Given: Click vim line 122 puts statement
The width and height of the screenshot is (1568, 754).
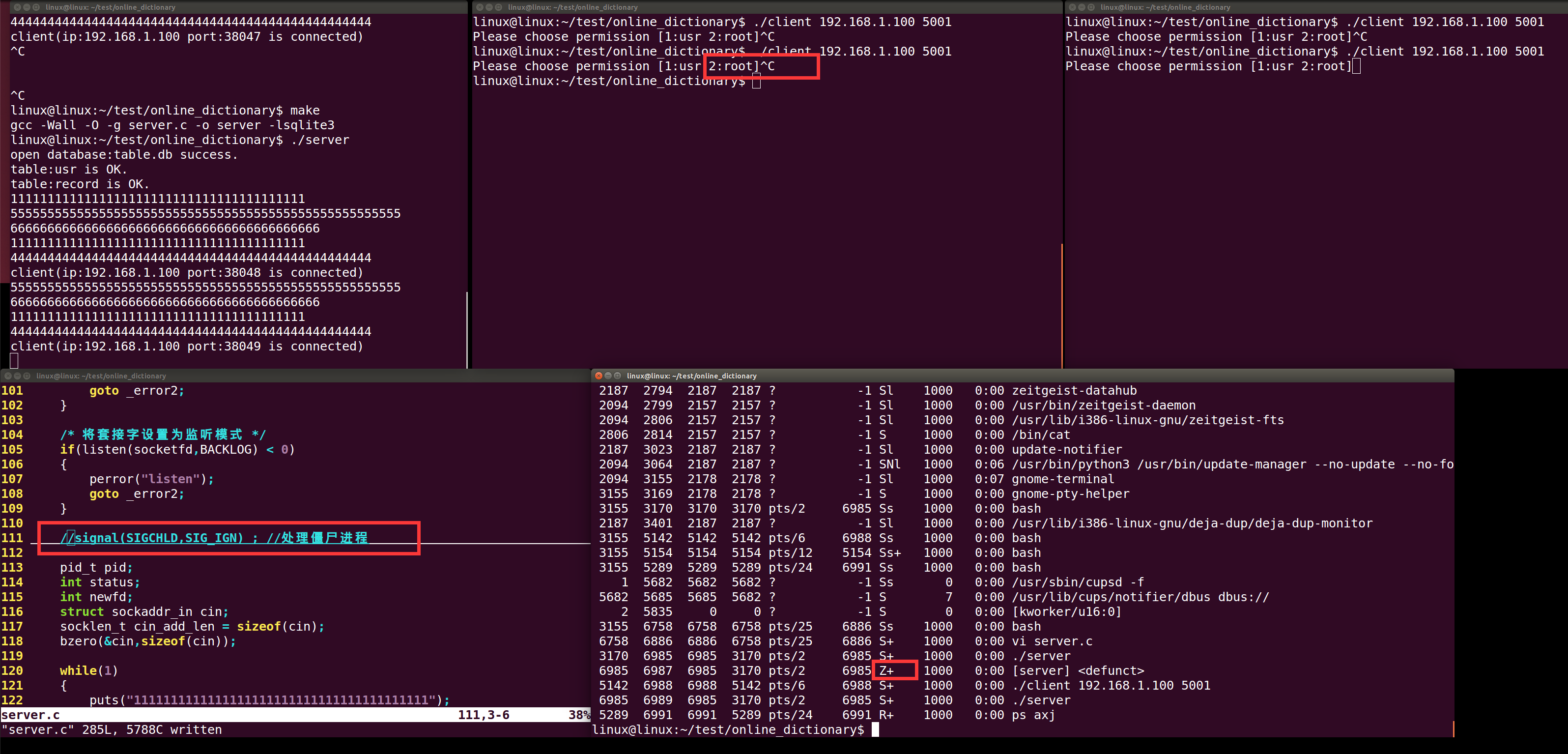Looking at the screenshot, I should pos(270,700).
